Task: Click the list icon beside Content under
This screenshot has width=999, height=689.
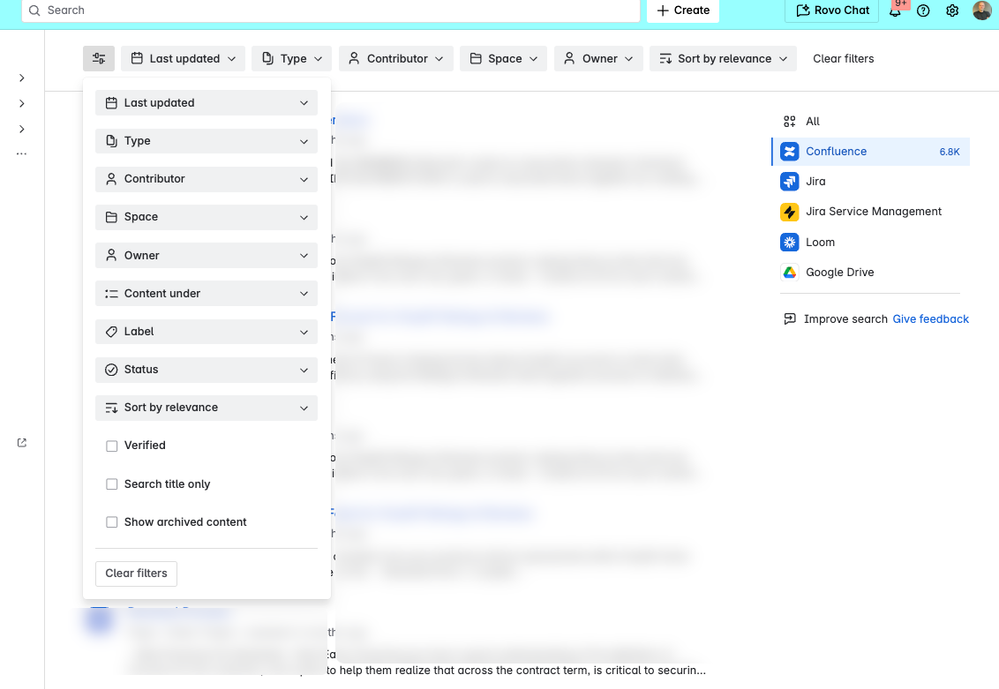Action: pos(111,294)
